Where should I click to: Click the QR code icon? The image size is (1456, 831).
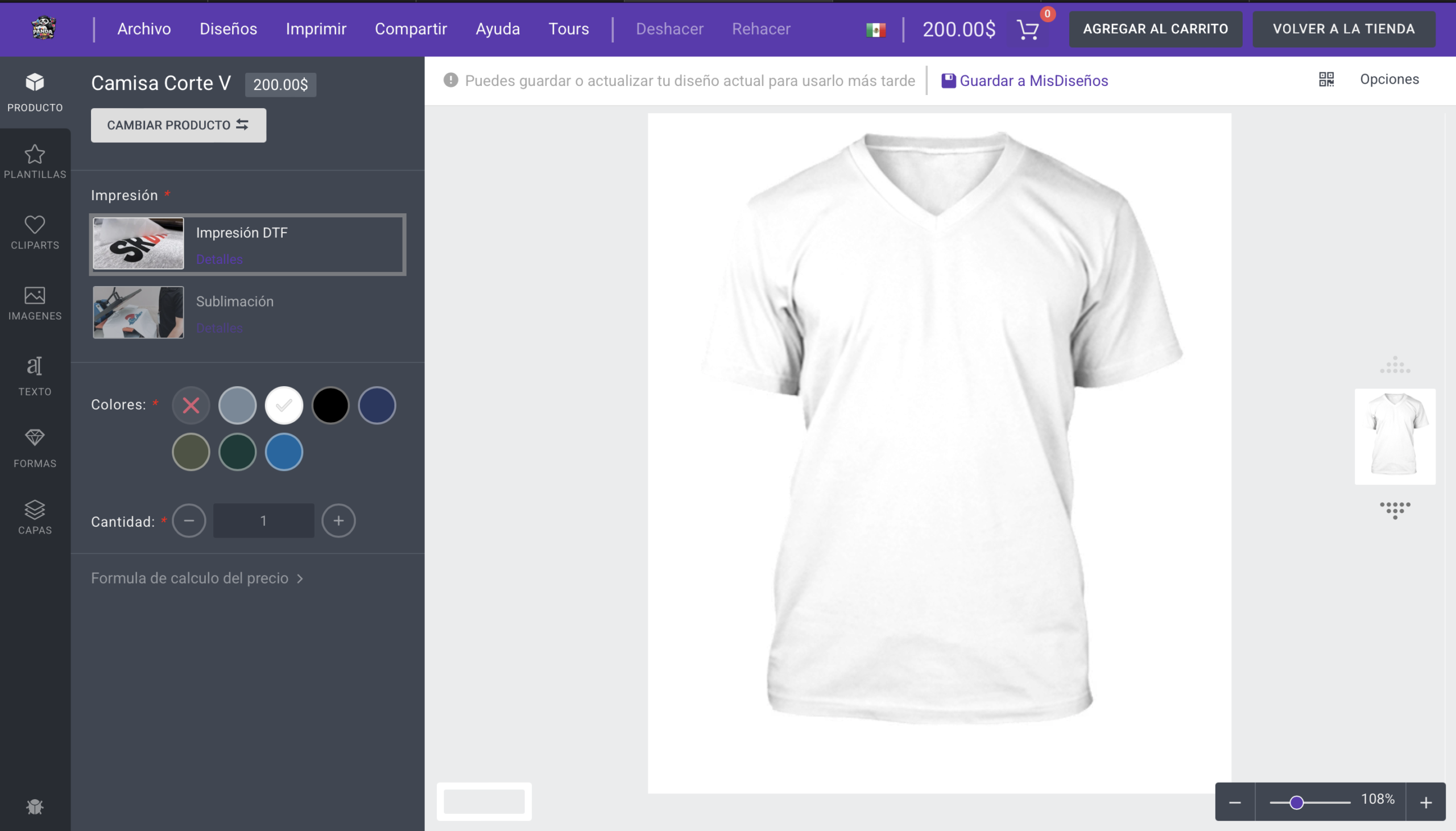point(1326,79)
